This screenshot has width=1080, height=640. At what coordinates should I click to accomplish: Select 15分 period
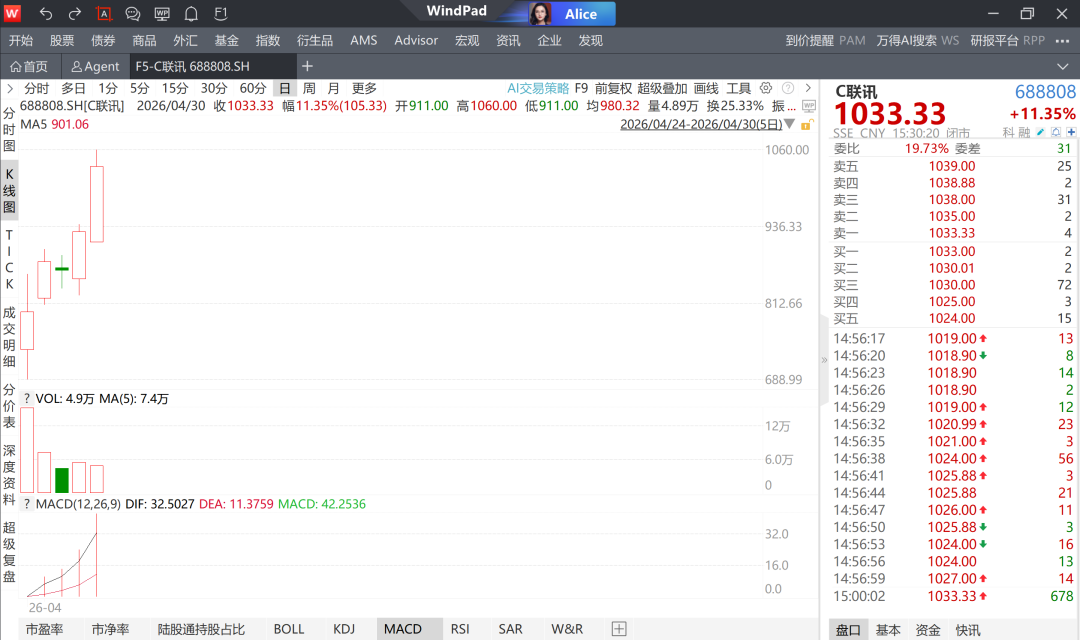click(x=175, y=88)
